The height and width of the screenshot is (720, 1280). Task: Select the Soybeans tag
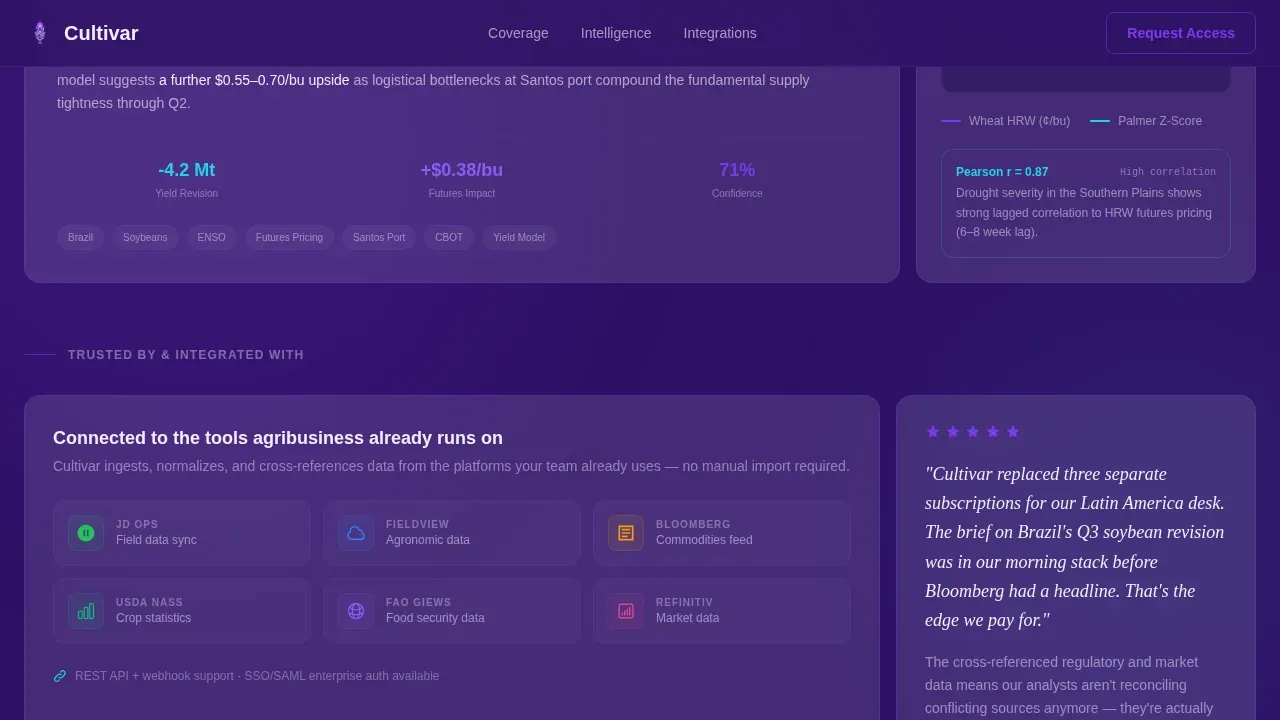point(145,237)
